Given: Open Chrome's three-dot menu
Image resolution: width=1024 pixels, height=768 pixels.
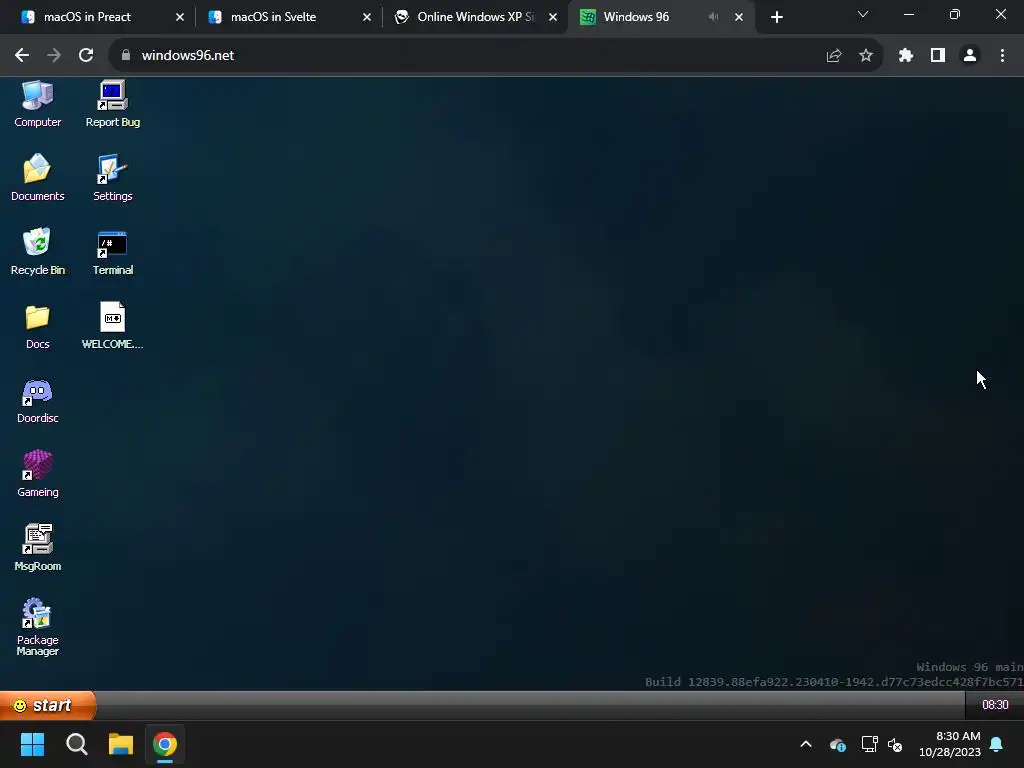Looking at the screenshot, I should (1002, 56).
